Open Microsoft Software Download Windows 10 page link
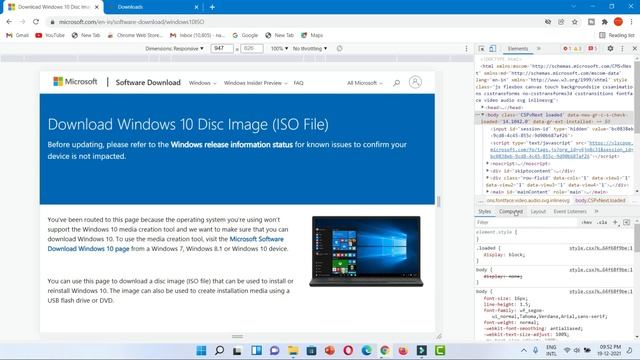This screenshot has height=360, width=640. 165,244
